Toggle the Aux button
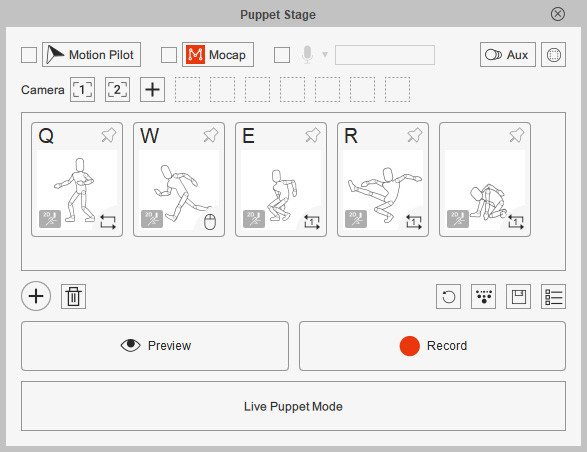 [508, 54]
